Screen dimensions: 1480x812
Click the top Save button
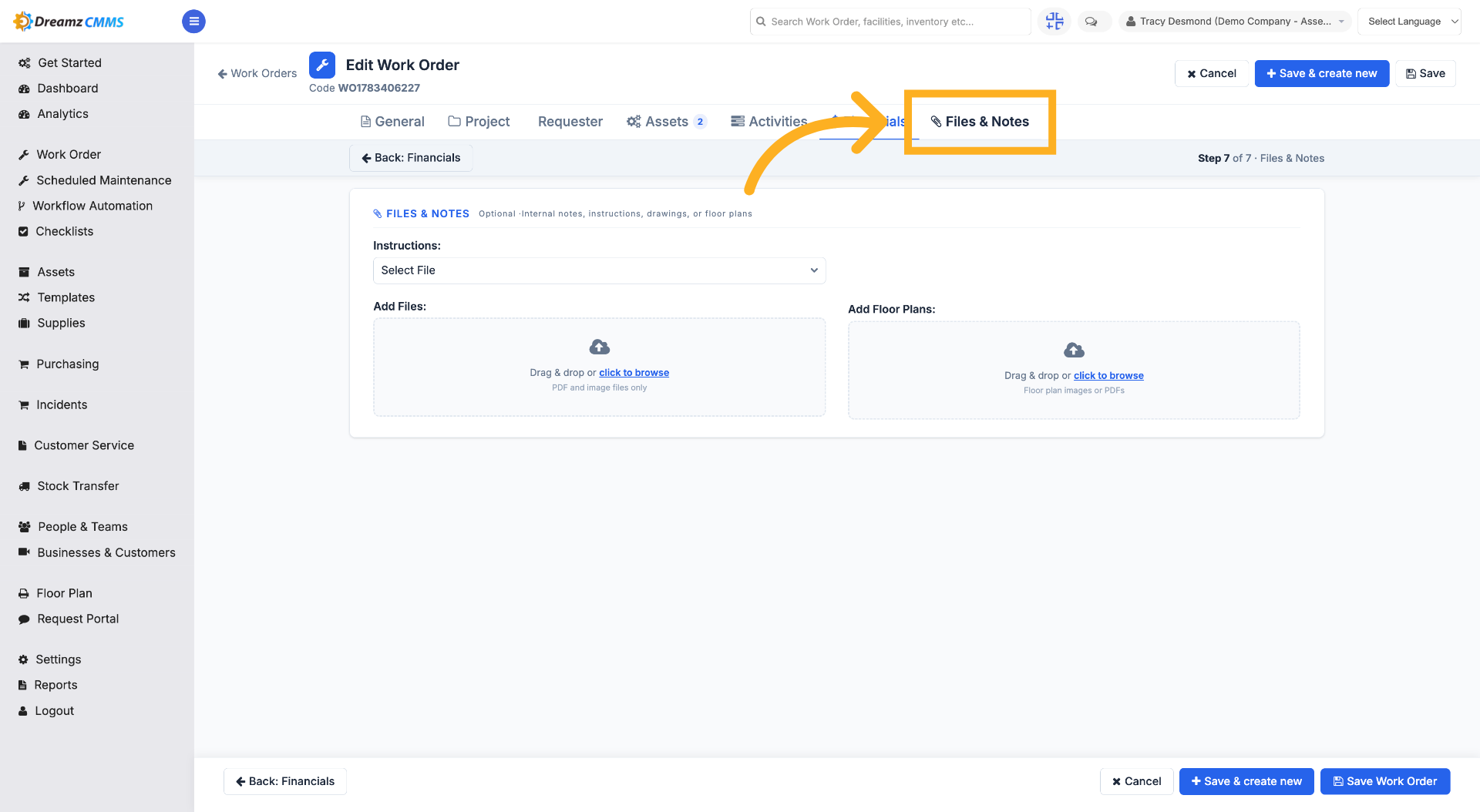point(1425,73)
